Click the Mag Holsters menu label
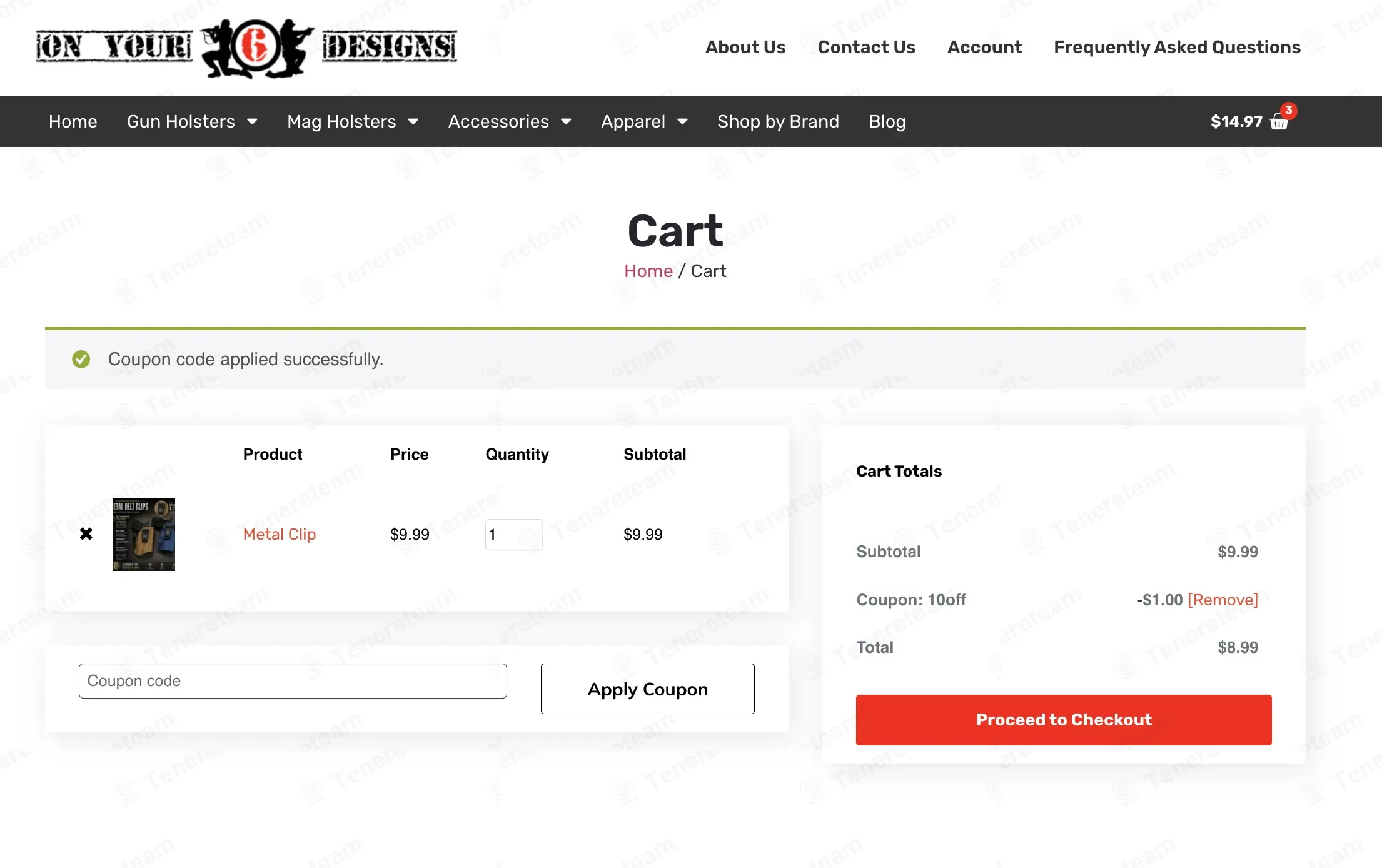Screen dimensions: 1382x868 pos(341,121)
